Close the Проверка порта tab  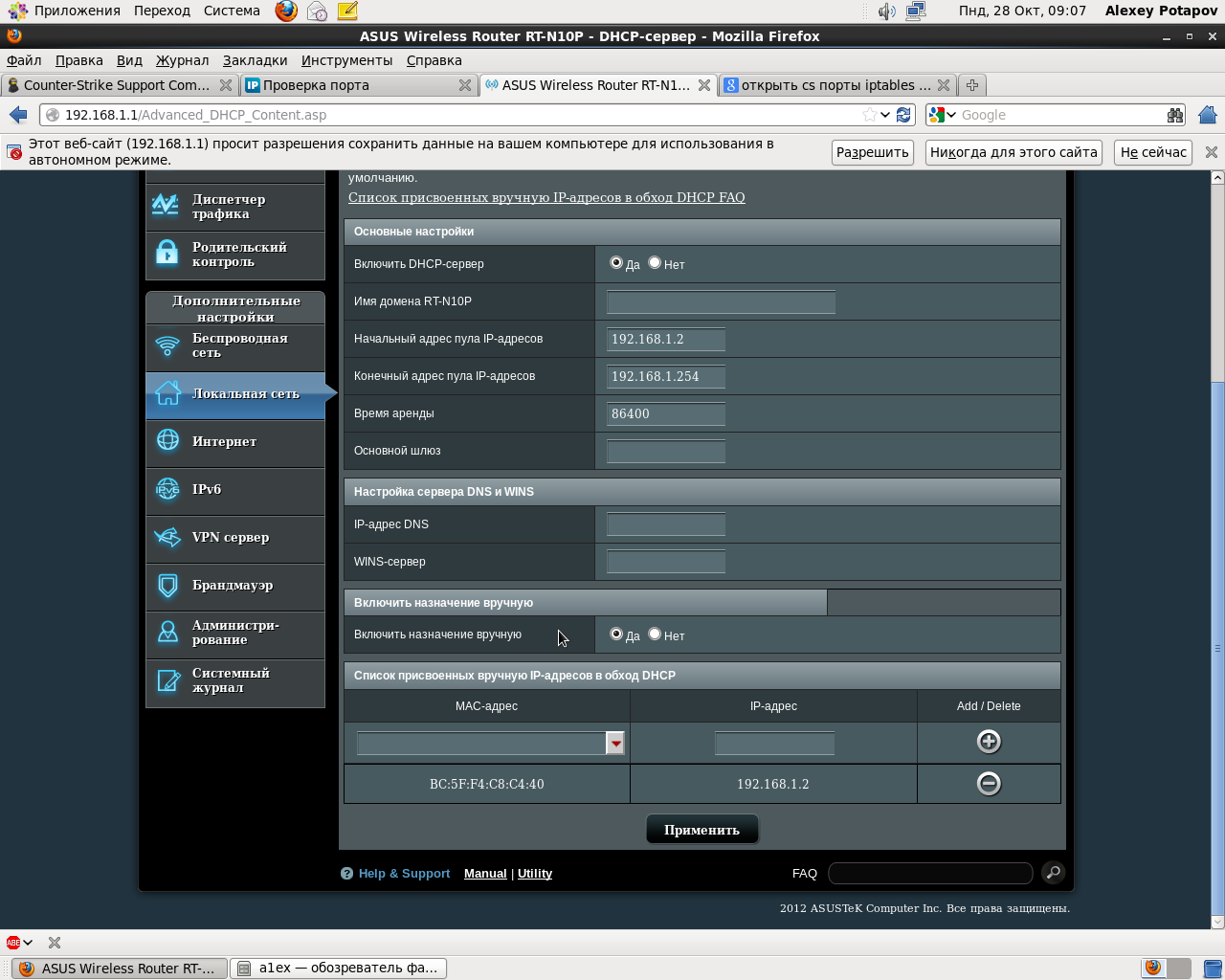465,85
